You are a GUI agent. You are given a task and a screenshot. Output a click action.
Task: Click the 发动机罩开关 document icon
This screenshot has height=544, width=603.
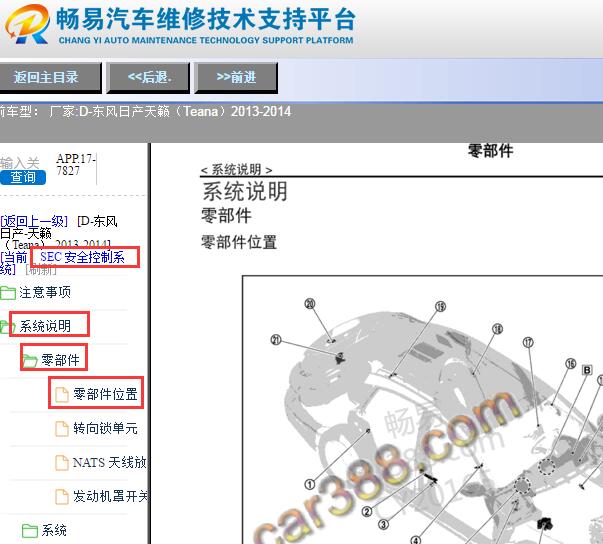pos(62,496)
